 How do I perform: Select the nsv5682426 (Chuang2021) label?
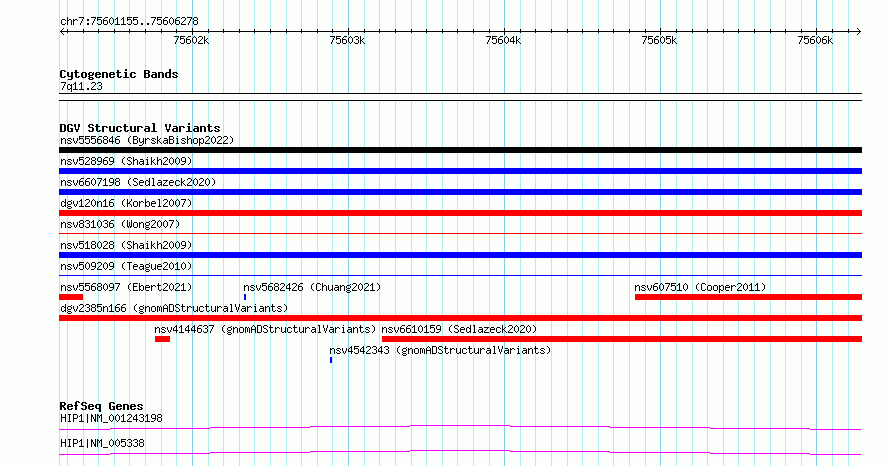pyautogui.click(x=312, y=287)
